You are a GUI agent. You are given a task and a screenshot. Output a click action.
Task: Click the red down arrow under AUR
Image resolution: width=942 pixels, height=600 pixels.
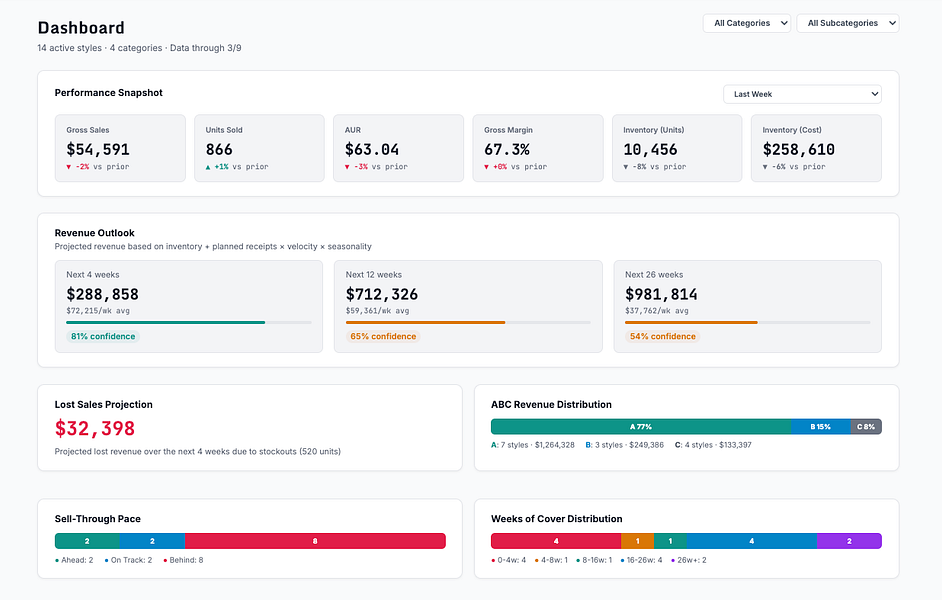[347, 167]
